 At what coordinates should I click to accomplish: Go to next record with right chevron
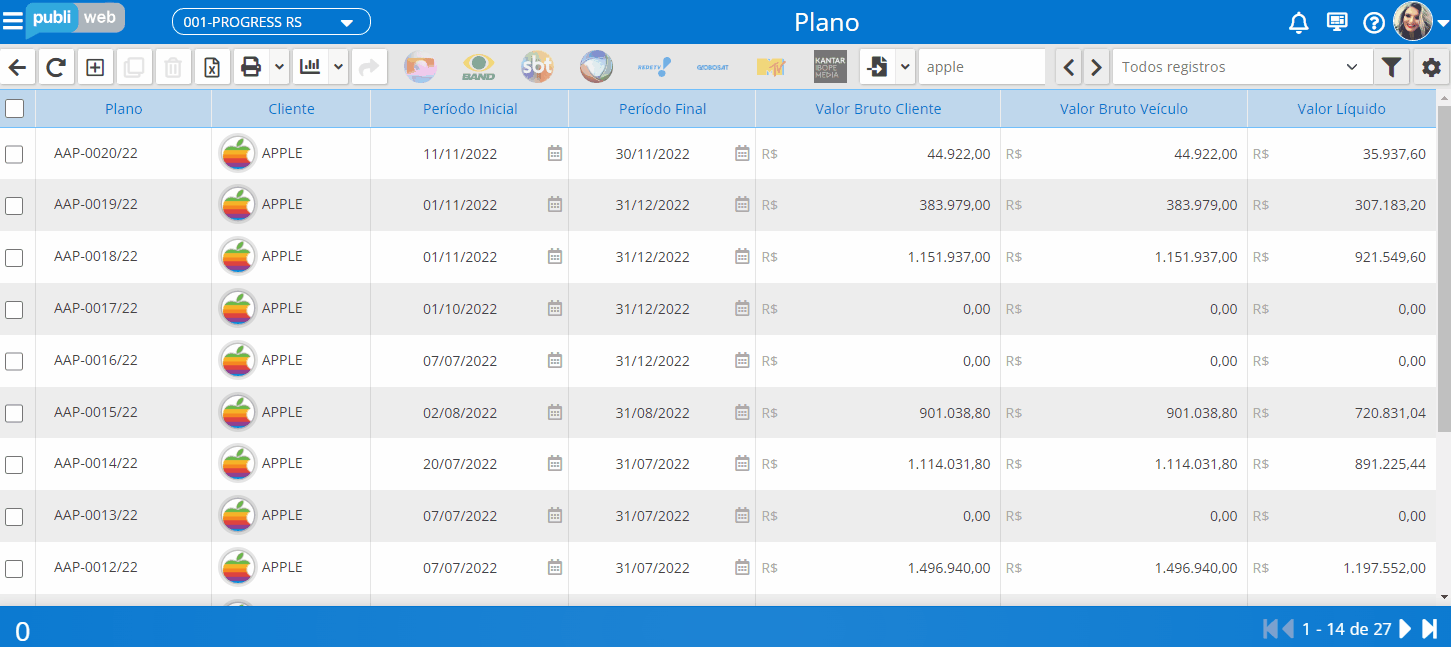[x=1097, y=67]
